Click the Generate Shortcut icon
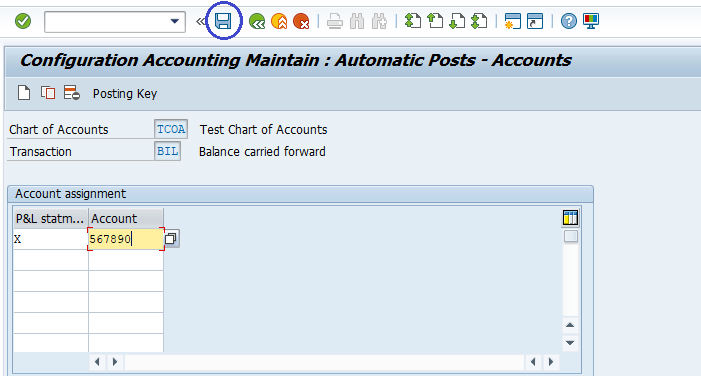 [x=535, y=21]
